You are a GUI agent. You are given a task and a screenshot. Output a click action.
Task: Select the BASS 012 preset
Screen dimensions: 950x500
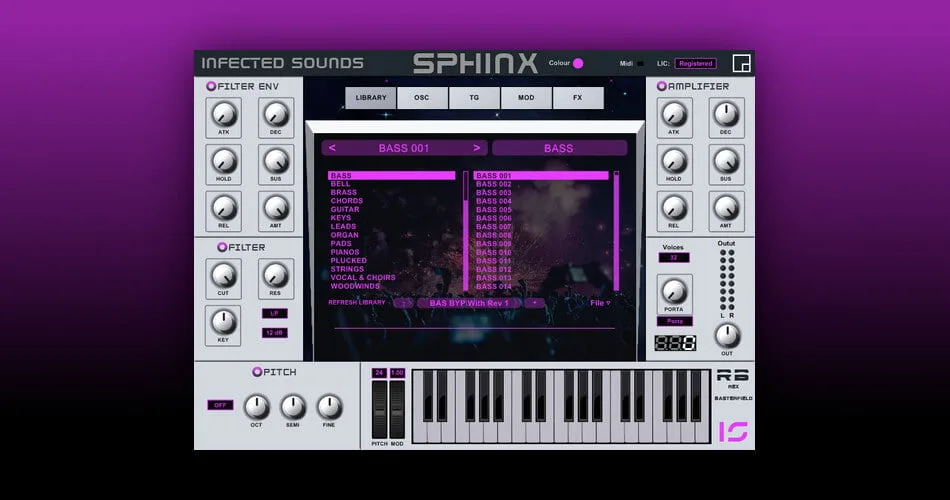pos(494,269)
